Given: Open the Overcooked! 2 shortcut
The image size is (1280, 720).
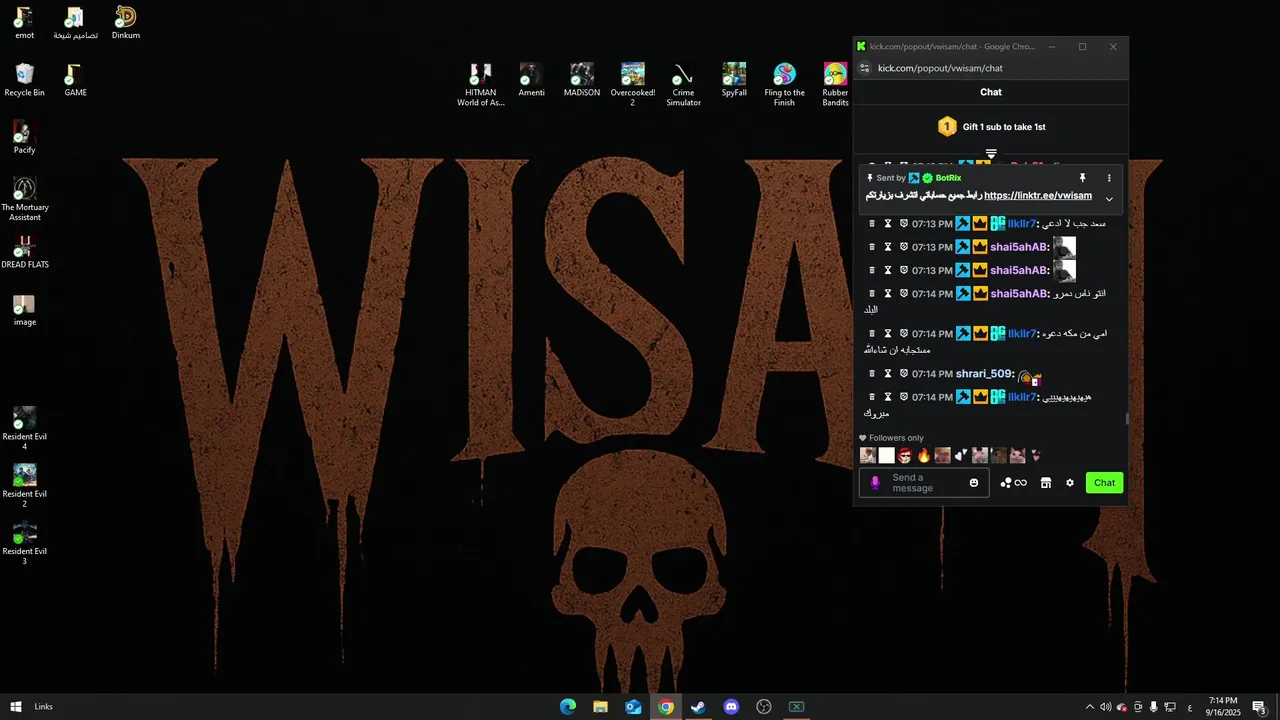Looking at the screenshot, I should tap(633, 84).
